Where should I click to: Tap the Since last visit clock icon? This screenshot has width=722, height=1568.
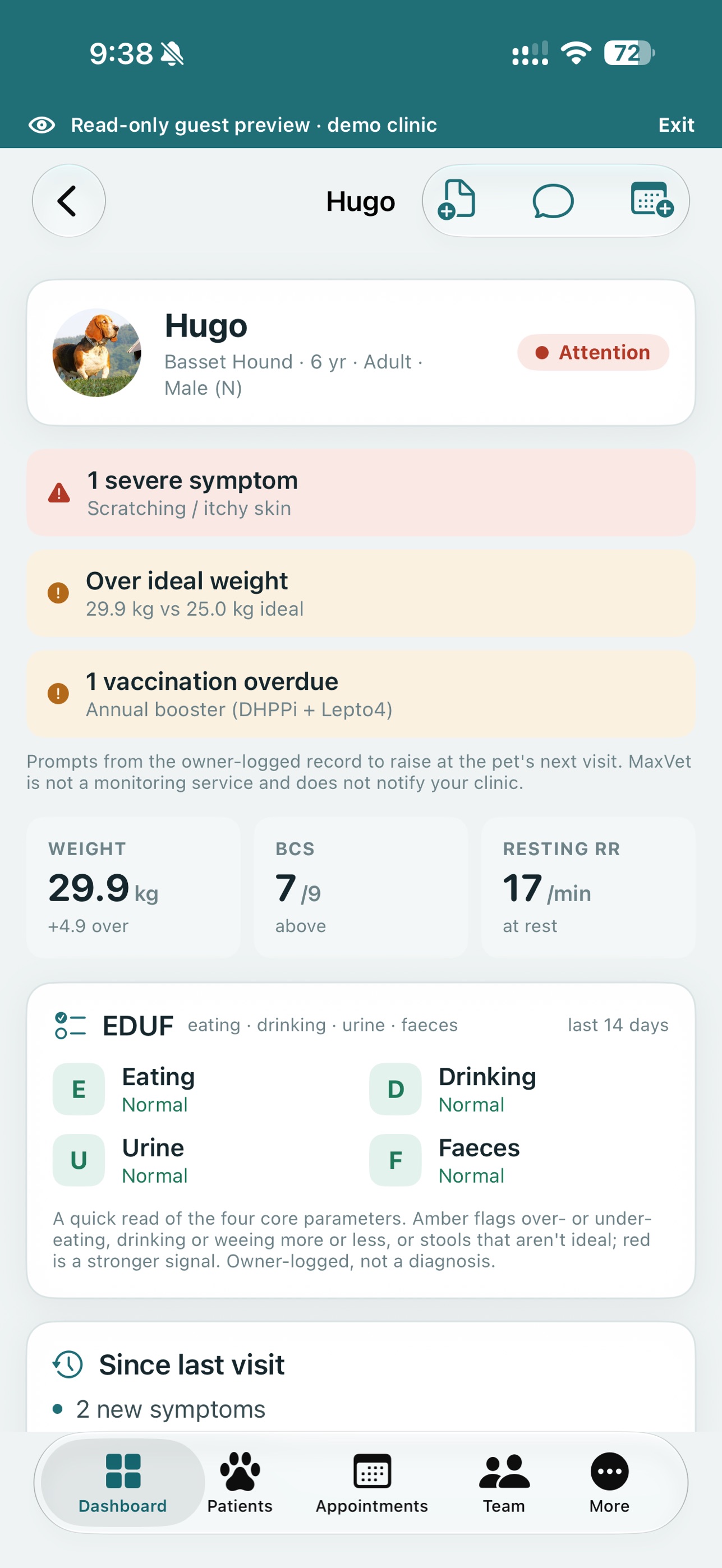(x=67, y=1364)
